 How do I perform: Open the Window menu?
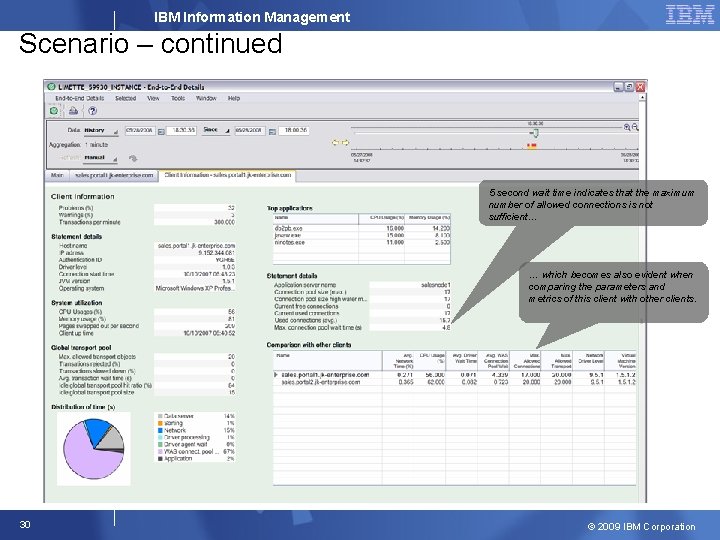206,98
